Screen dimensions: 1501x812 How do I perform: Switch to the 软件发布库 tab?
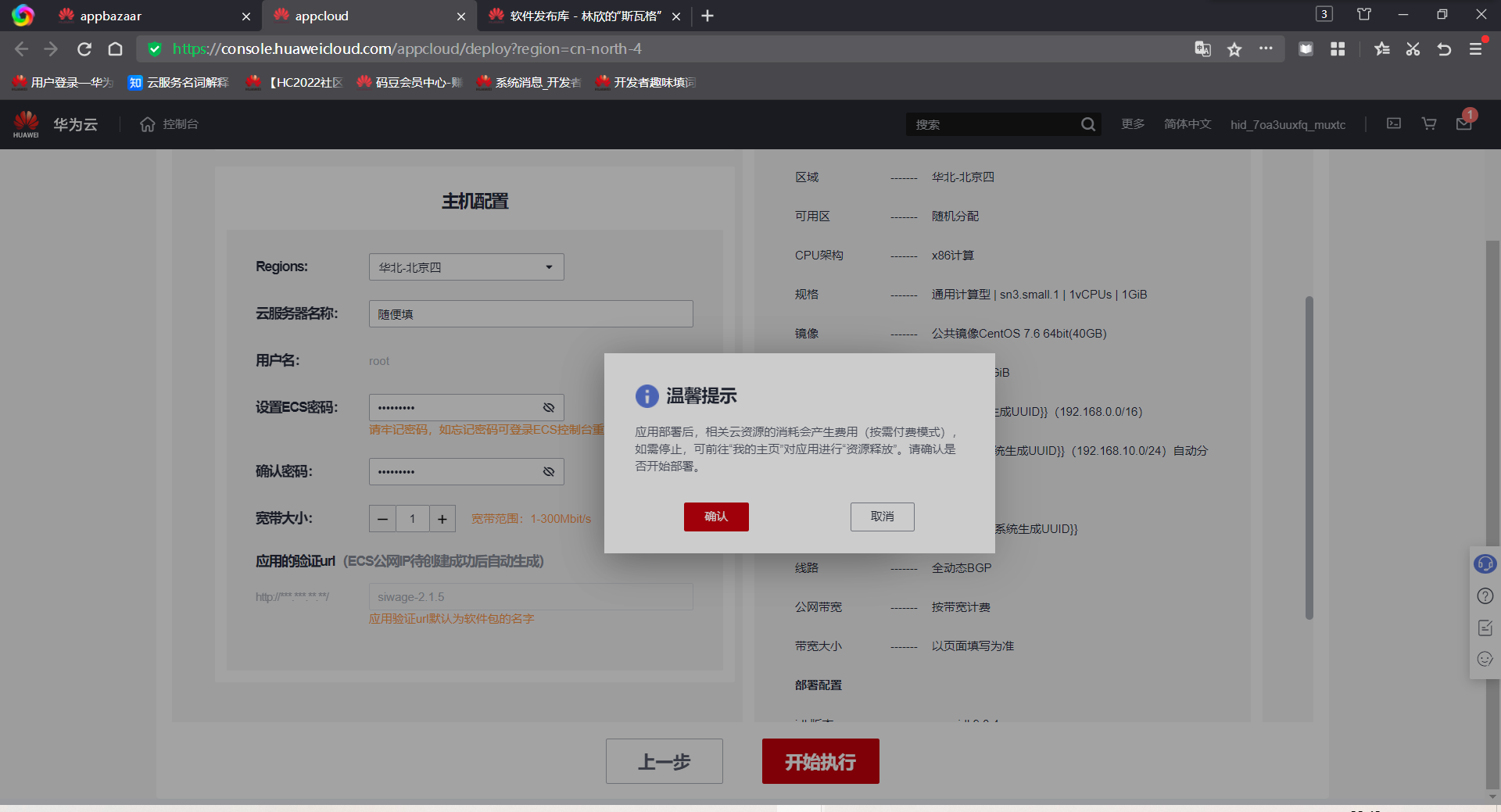582,16
